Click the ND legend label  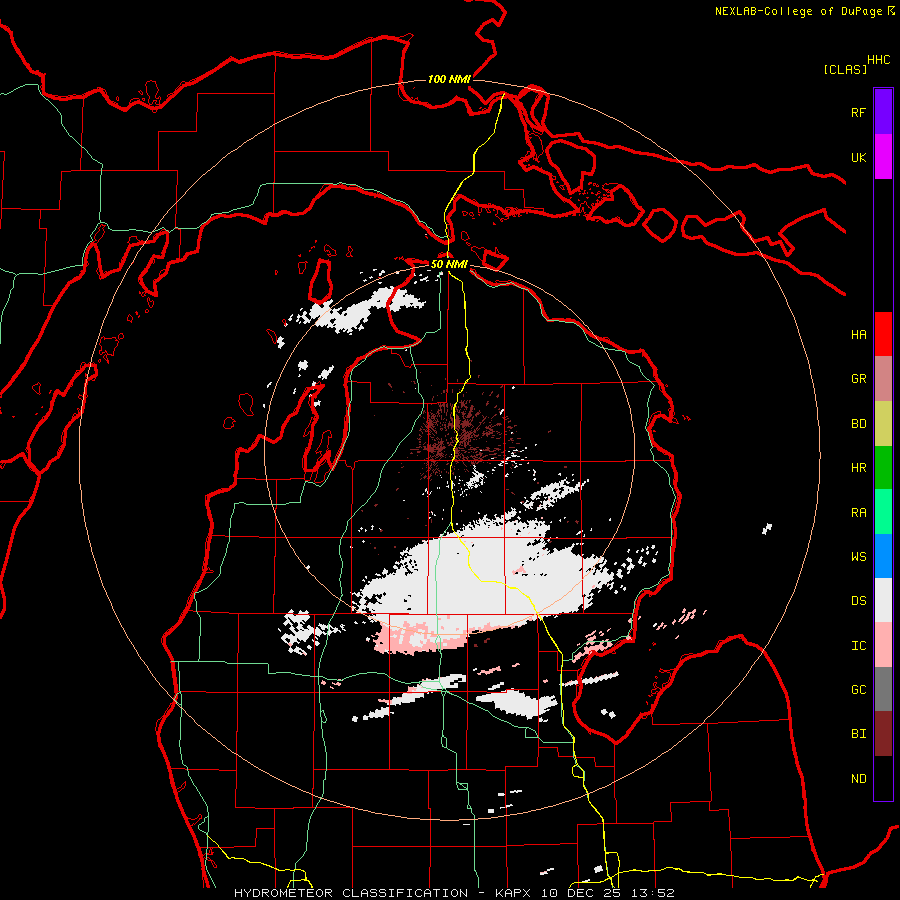(858, 779)
